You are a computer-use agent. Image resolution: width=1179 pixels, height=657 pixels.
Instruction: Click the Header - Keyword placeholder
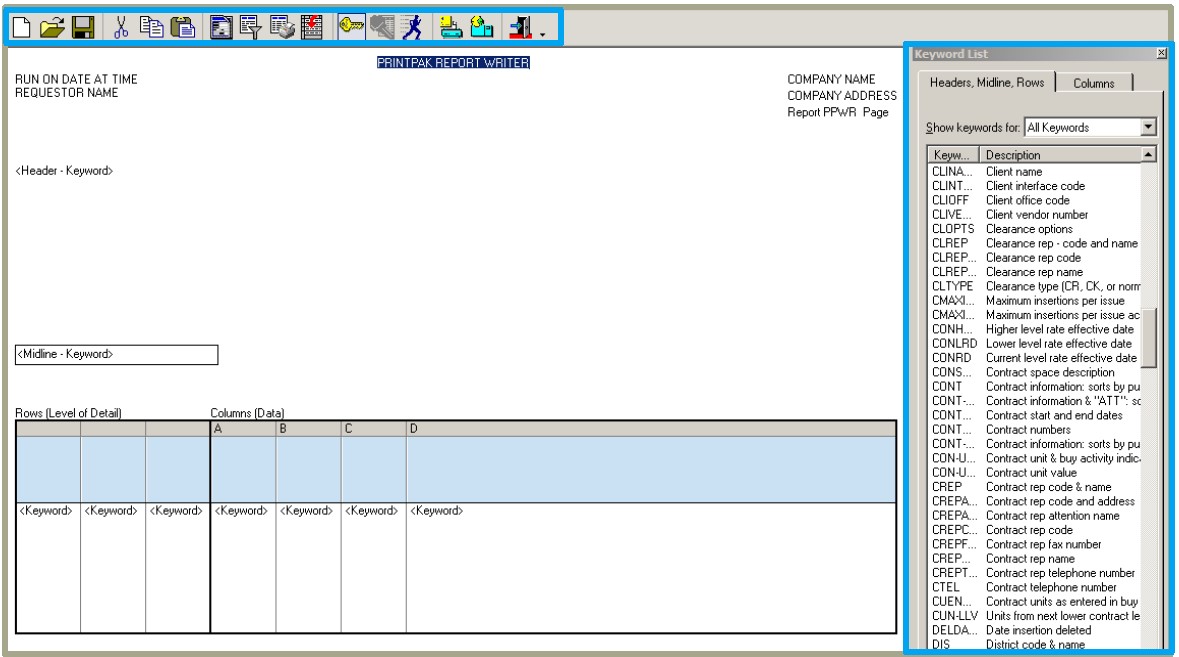click(x=64, y=171)
